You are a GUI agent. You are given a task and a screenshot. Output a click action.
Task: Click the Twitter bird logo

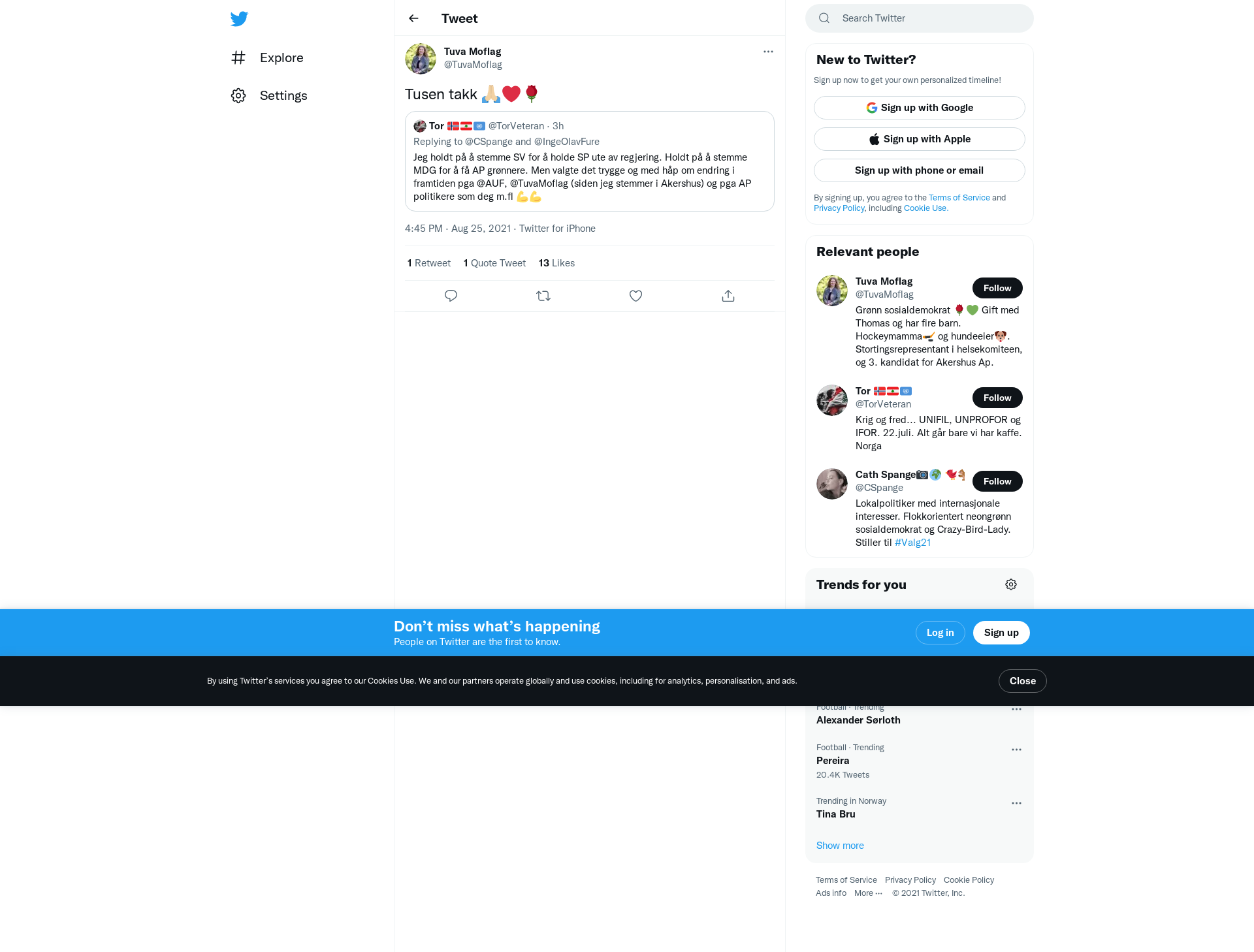(239, 18)
